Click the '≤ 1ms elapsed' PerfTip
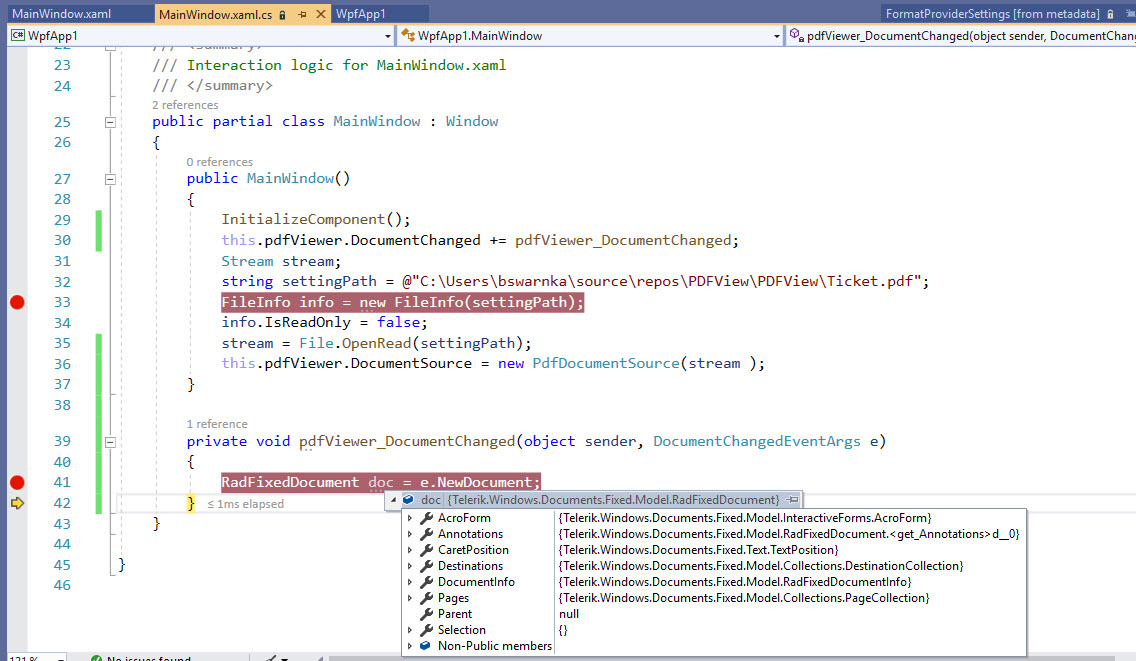 coord(246,504)
